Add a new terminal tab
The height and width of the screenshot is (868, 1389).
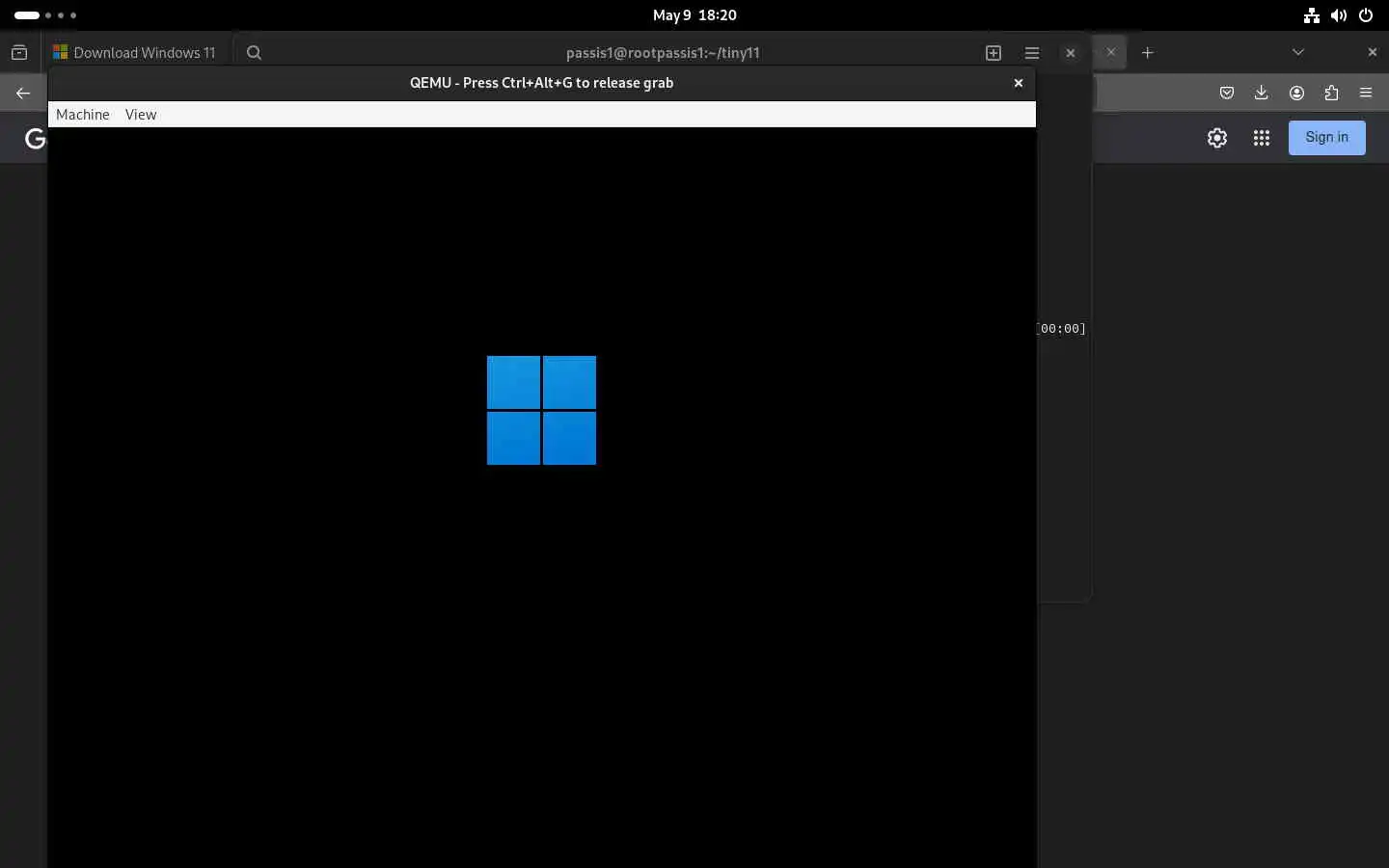click(994, 53)
